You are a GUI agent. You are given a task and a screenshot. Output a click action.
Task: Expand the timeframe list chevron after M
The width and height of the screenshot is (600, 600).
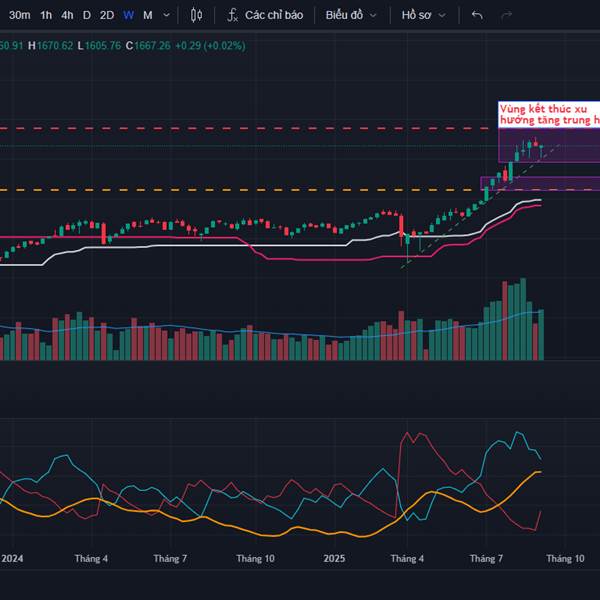[166, 15]
